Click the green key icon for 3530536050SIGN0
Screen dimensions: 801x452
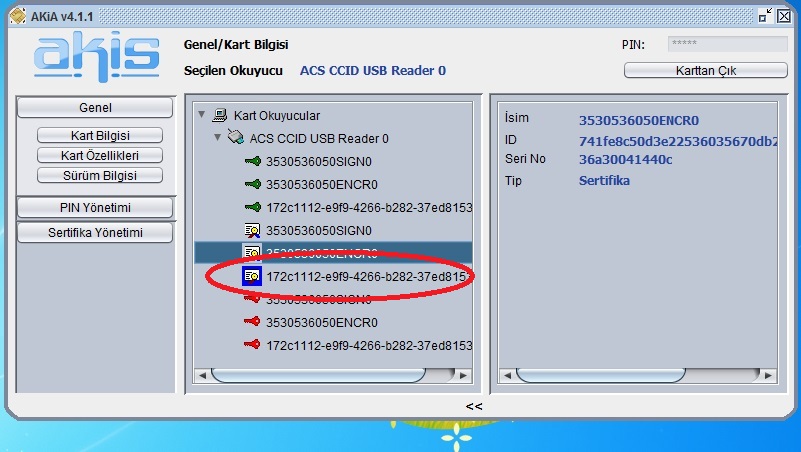tap(252, 161)
